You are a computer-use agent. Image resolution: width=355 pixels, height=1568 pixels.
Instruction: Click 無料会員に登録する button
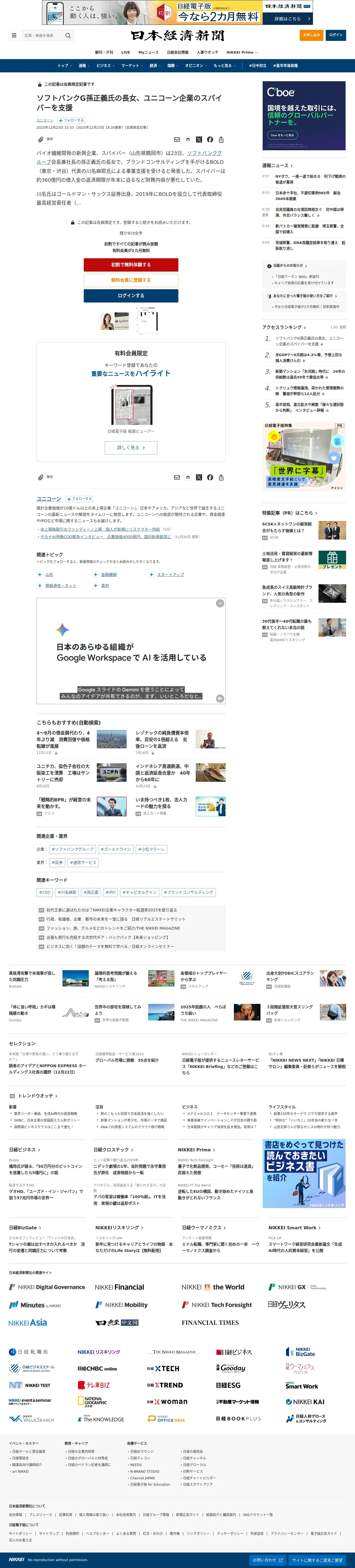(131, 280)
